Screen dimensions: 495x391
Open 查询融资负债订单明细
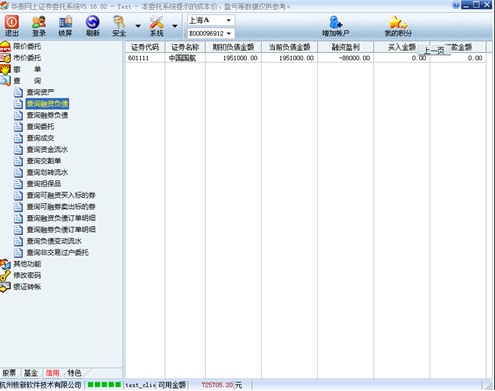click(x=61, y=218)
